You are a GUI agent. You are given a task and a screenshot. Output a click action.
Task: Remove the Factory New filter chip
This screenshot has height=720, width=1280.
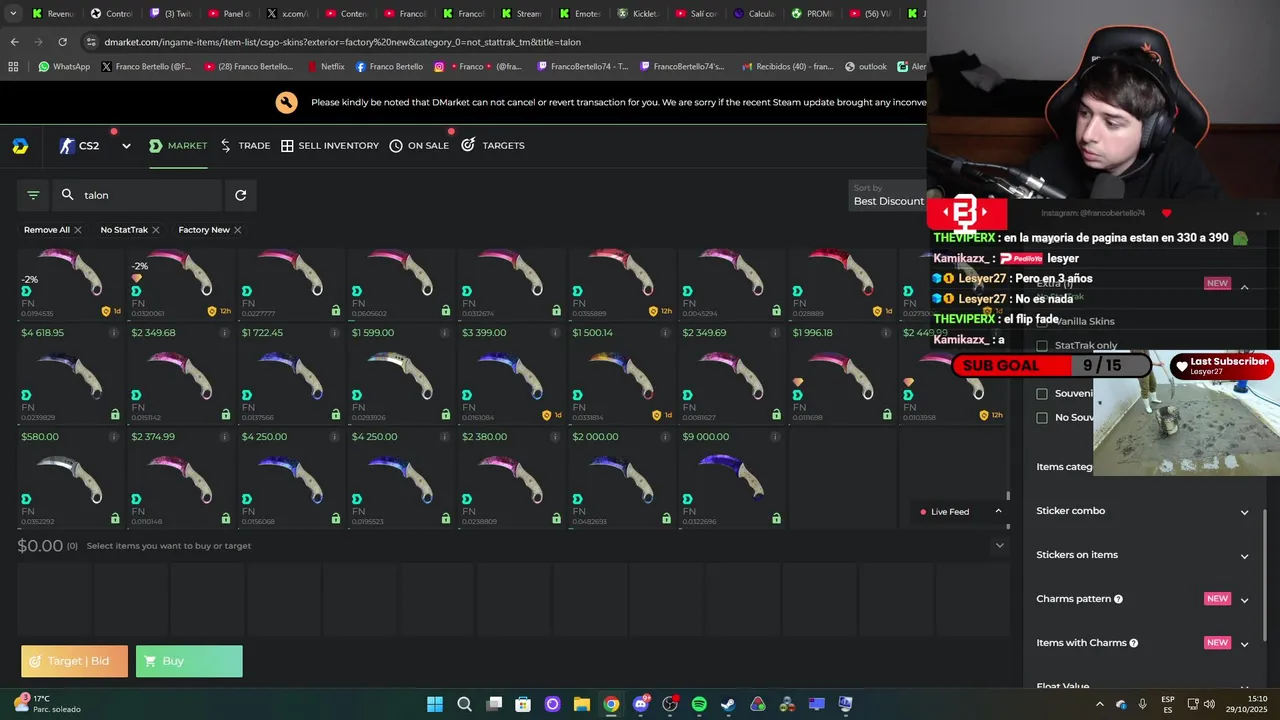(x=237, y=230)
